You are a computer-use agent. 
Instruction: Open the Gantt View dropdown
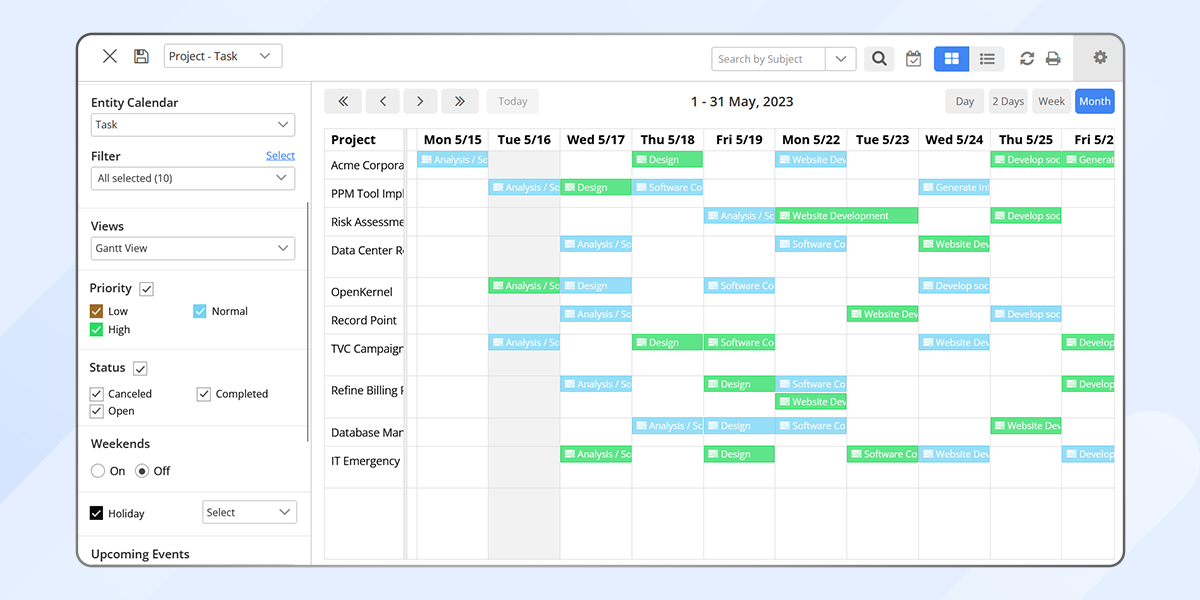[193, 248]
